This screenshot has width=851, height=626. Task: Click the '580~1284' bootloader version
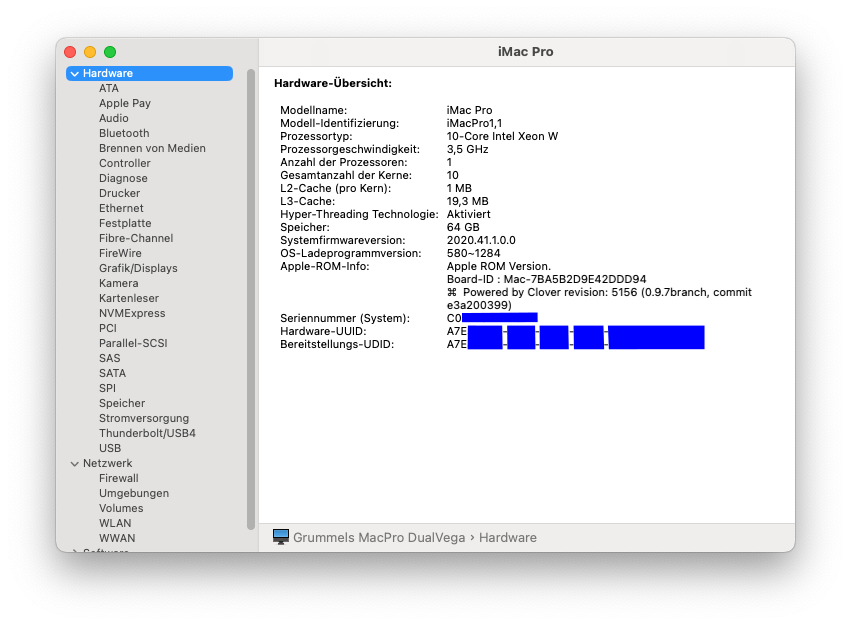coord(473,254)
